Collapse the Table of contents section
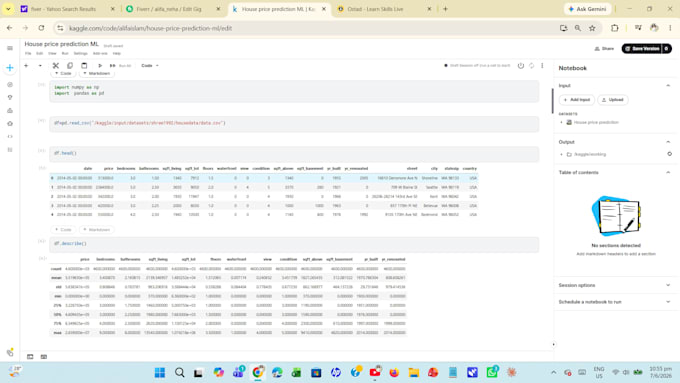This screenshot has width=680, height=383. click(x=668, y=172)
